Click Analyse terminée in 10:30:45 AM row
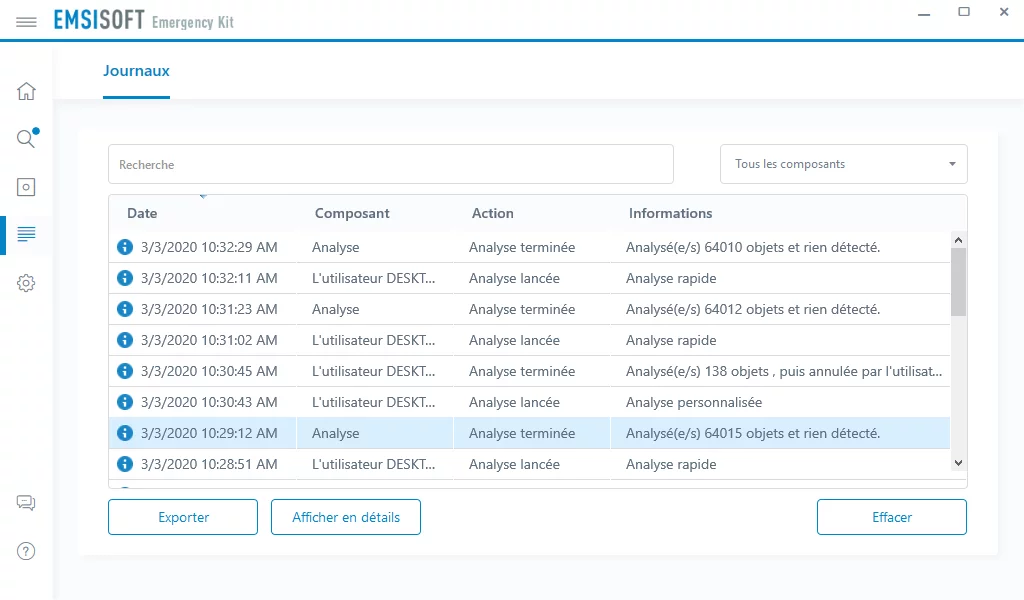Image resolution: width=1024 pixels, height=600 pixels. 522,371
